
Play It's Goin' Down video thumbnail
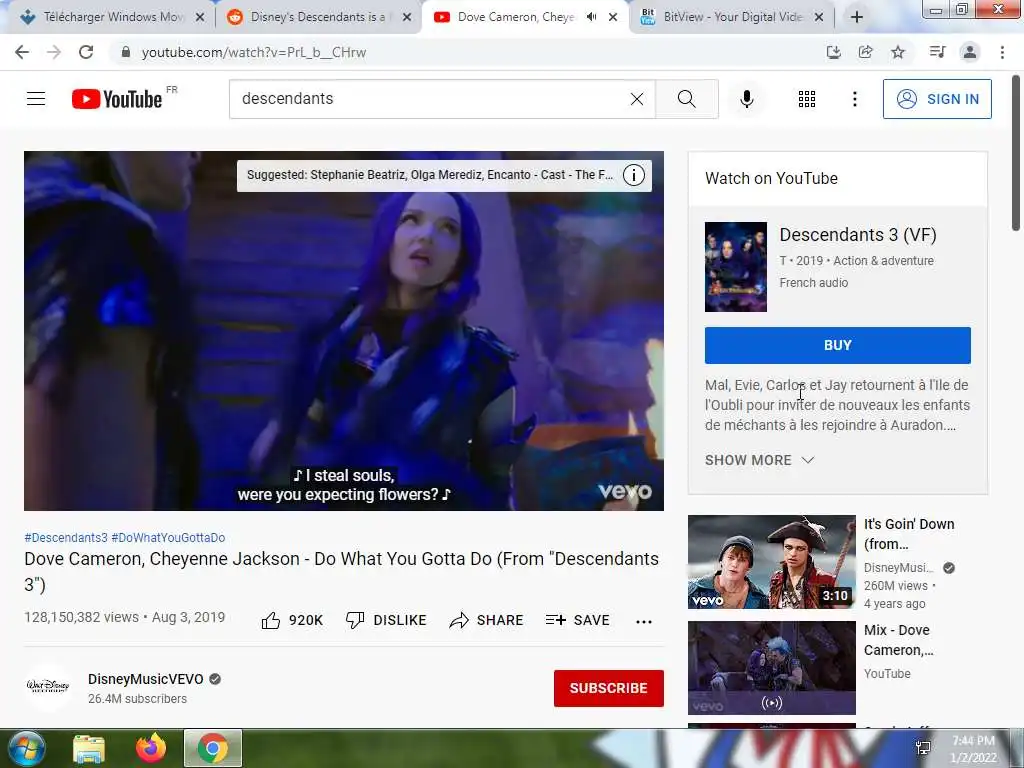(x=772, y=562)
